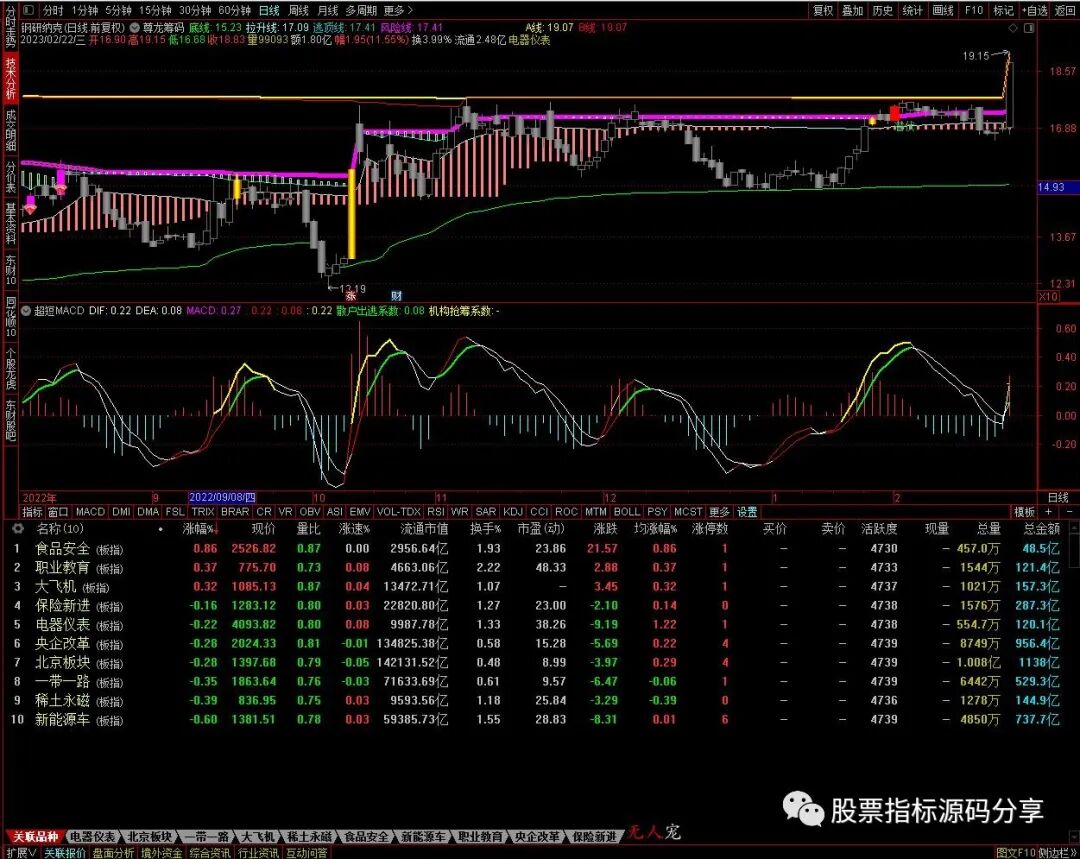Expand the 更多 period options arrow
The image size is (1080, 859).
(410, 10)
